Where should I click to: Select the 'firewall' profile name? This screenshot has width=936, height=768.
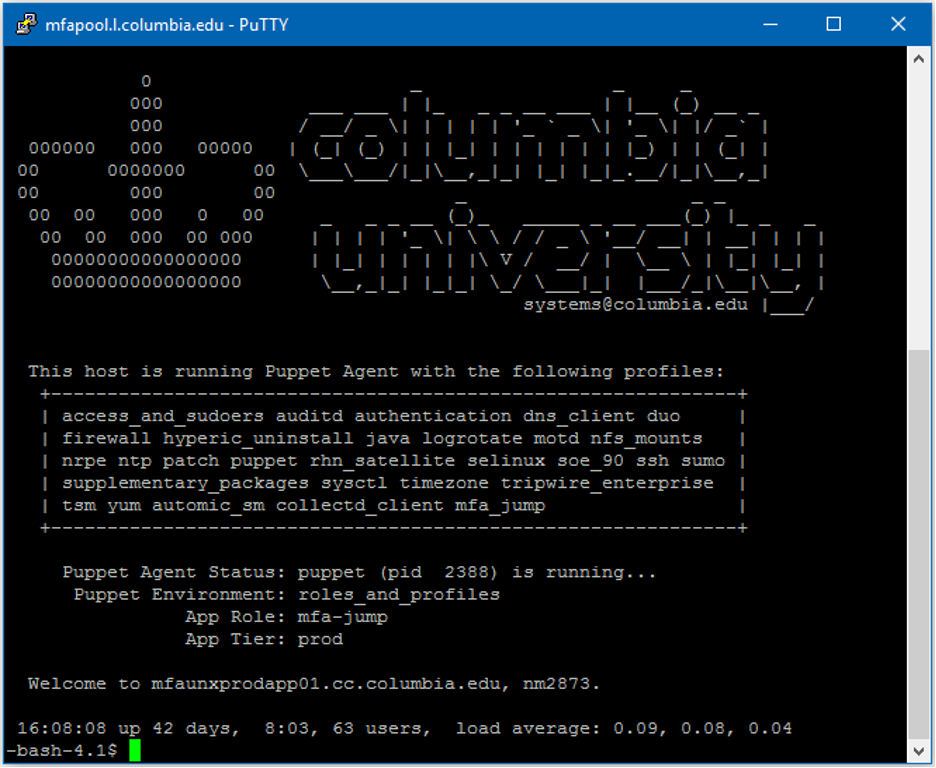106,439
